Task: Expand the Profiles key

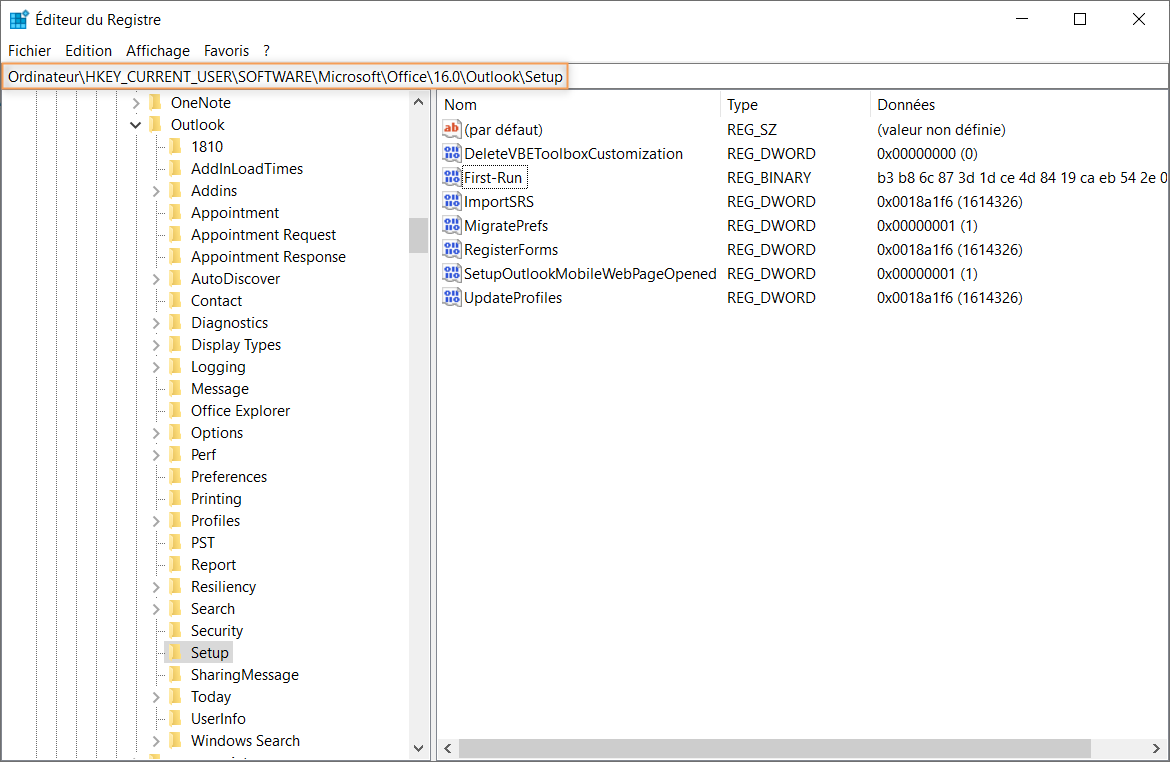Action: pos(156,521)
